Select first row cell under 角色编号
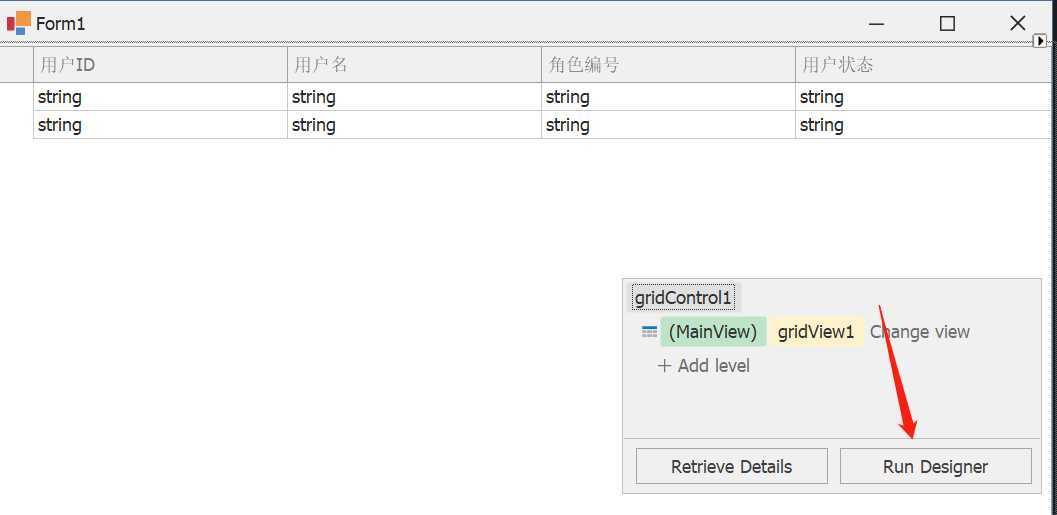This screenshot has height=515, width=1057. tap(669, 97)
